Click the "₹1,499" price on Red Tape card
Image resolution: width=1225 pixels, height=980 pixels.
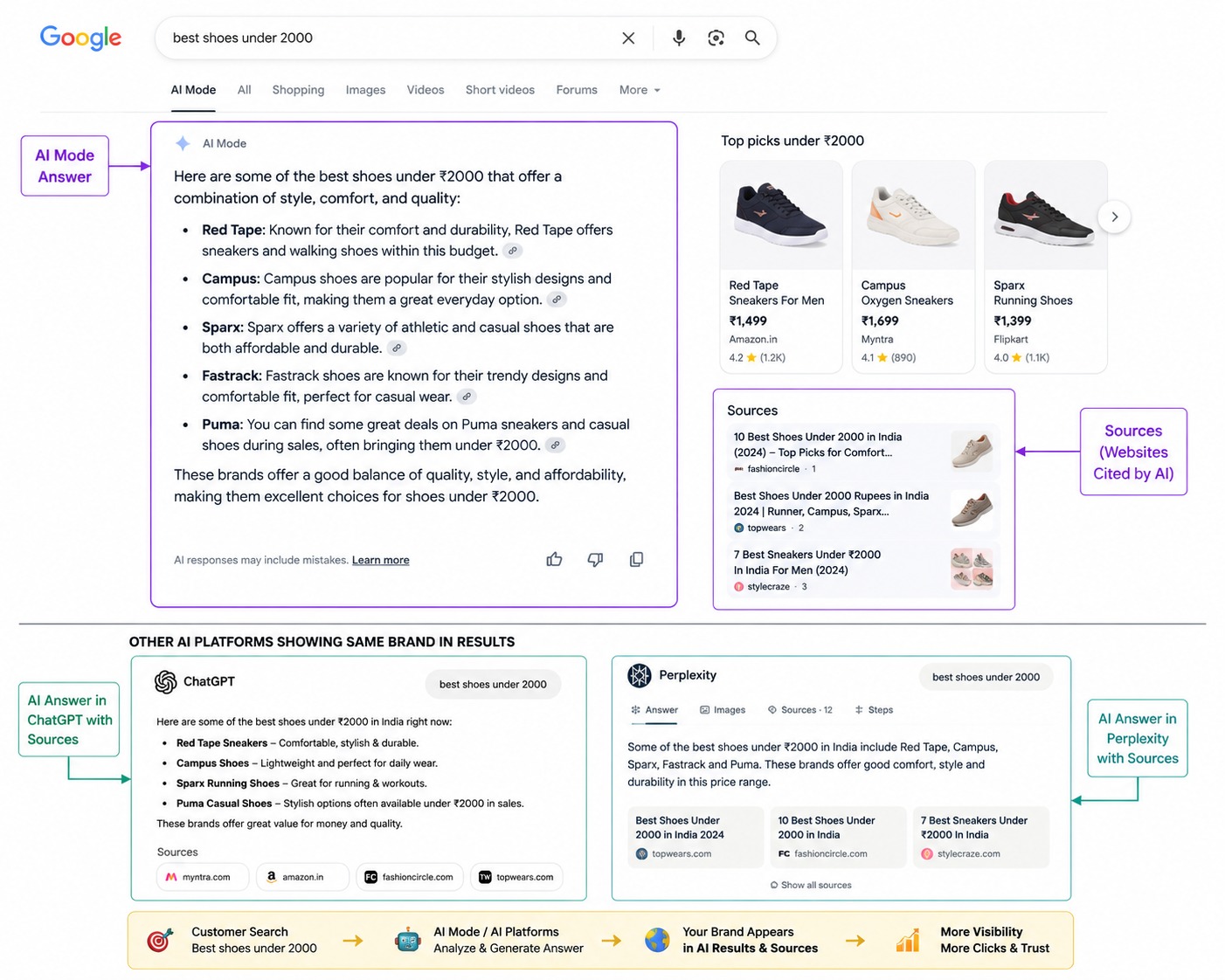[748, 321]
